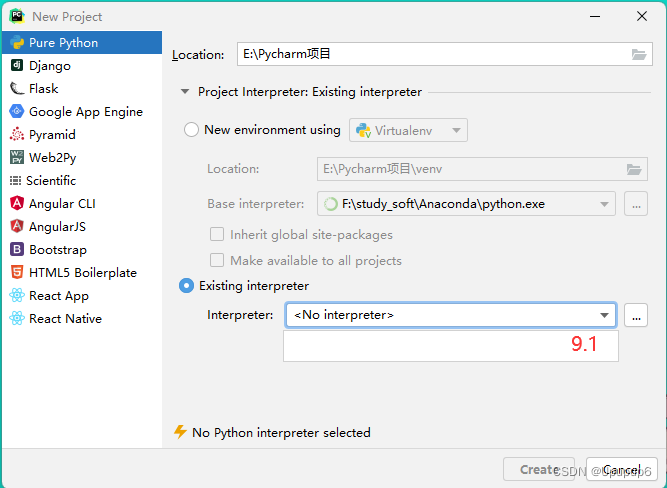Select Angular CLI project type
The image size is (667, 488).
(x=82, y=203)
